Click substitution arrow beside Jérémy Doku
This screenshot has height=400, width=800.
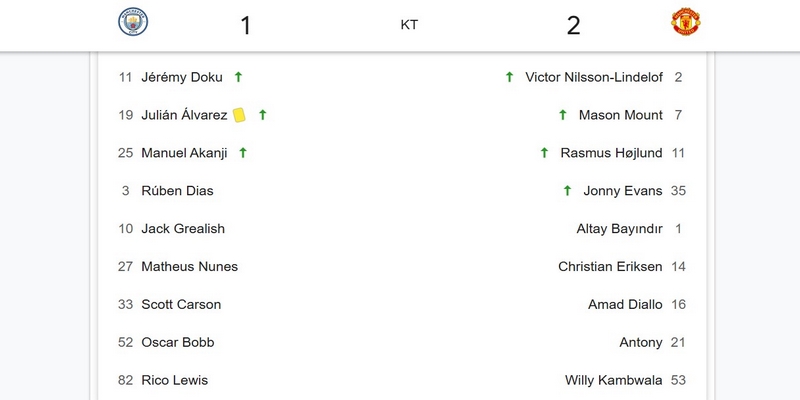[x=238, y=77]
